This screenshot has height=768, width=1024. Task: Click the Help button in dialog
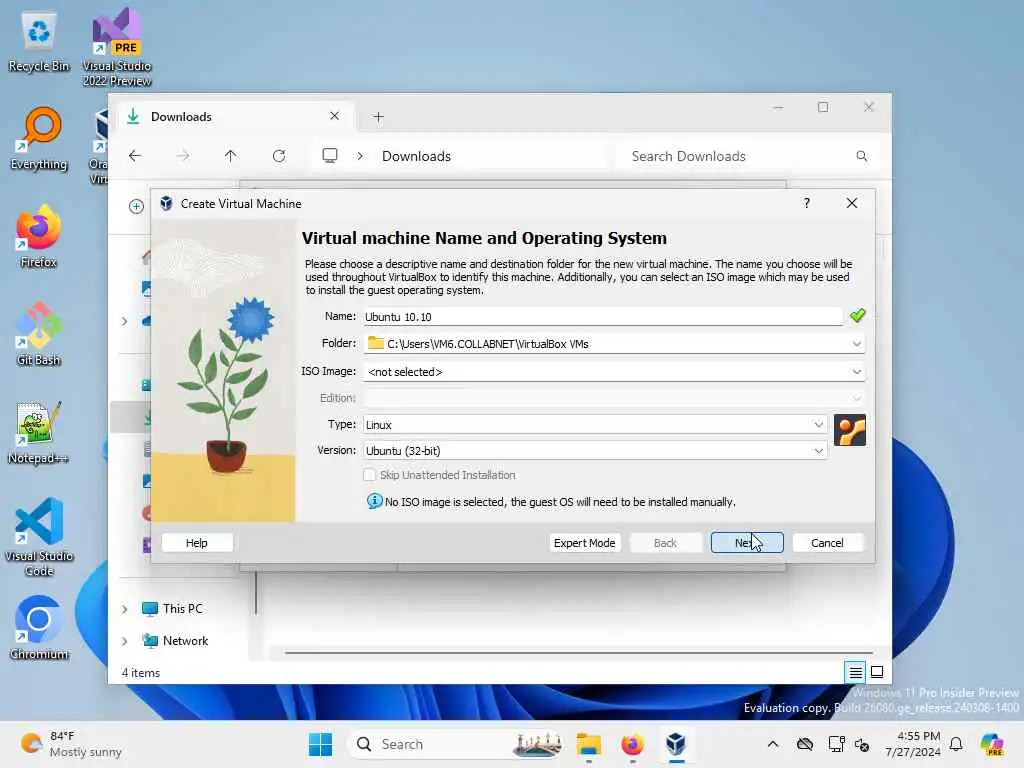tap(197, 543)
